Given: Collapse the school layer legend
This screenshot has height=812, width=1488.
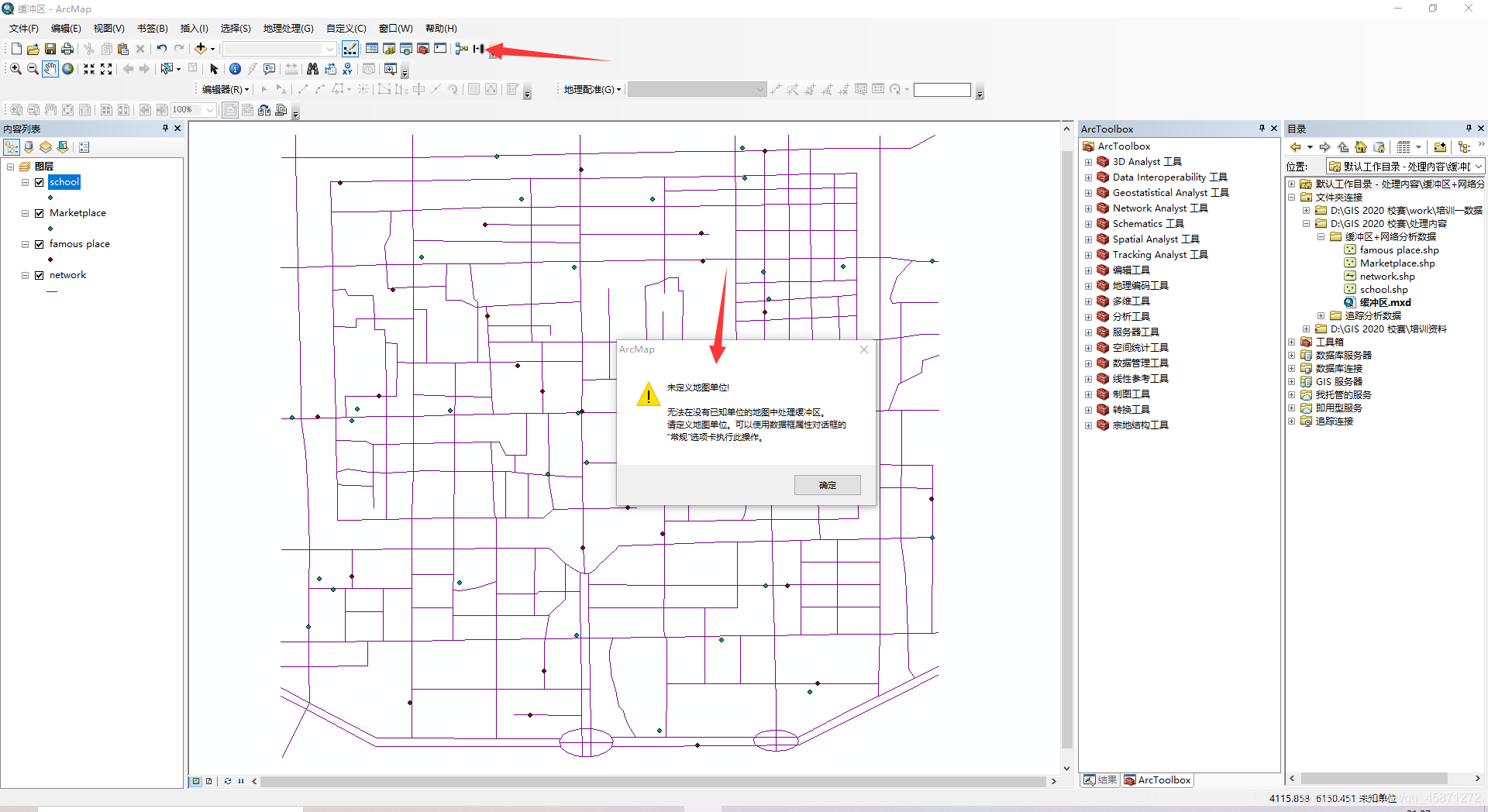Looking at the screenshot, I should [25, 182].
